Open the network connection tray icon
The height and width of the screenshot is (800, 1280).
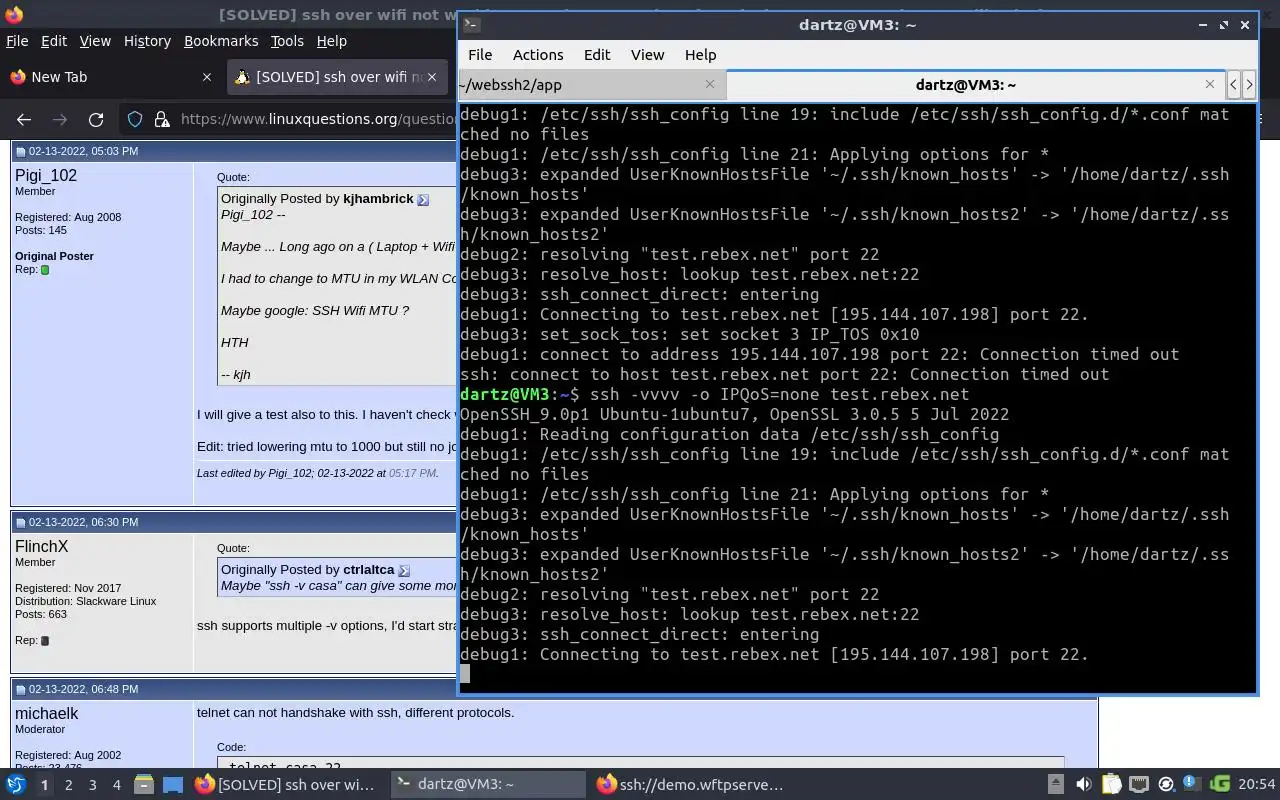pos(1139,785)
